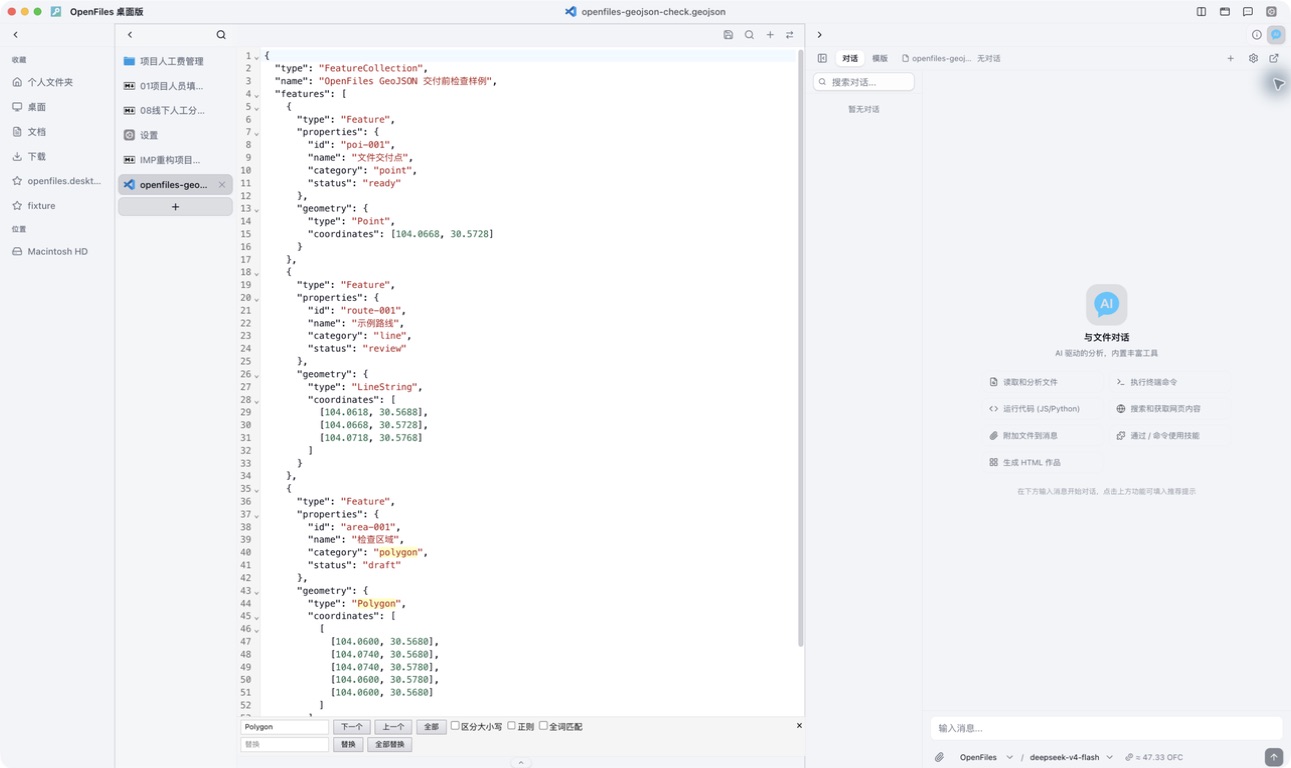
Task: Enable the 正则 checkbox
Action: point(511,726)
